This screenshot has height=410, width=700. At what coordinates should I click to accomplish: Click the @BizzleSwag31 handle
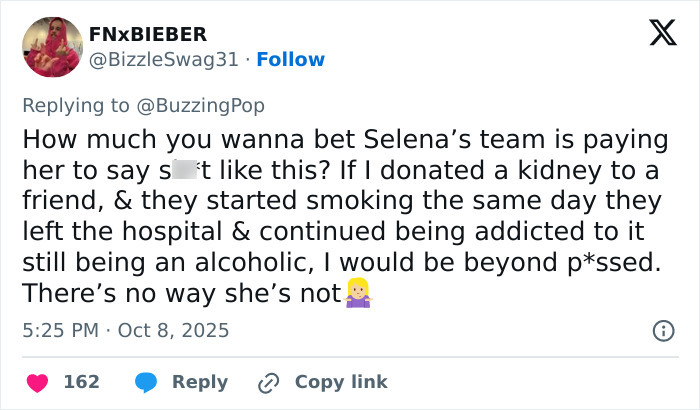[x=165, y=59]
